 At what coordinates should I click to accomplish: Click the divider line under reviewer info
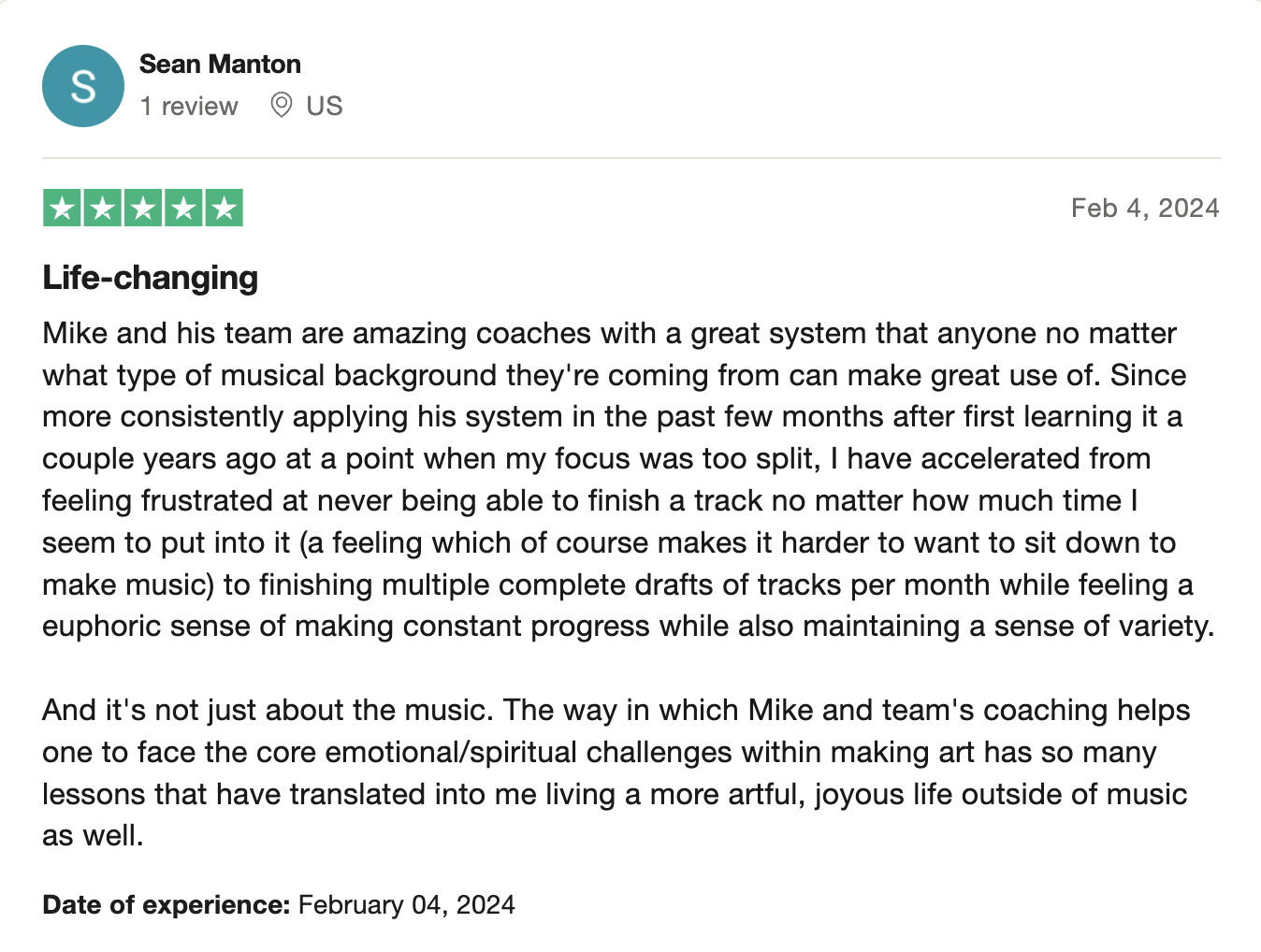tap(630, 158)
